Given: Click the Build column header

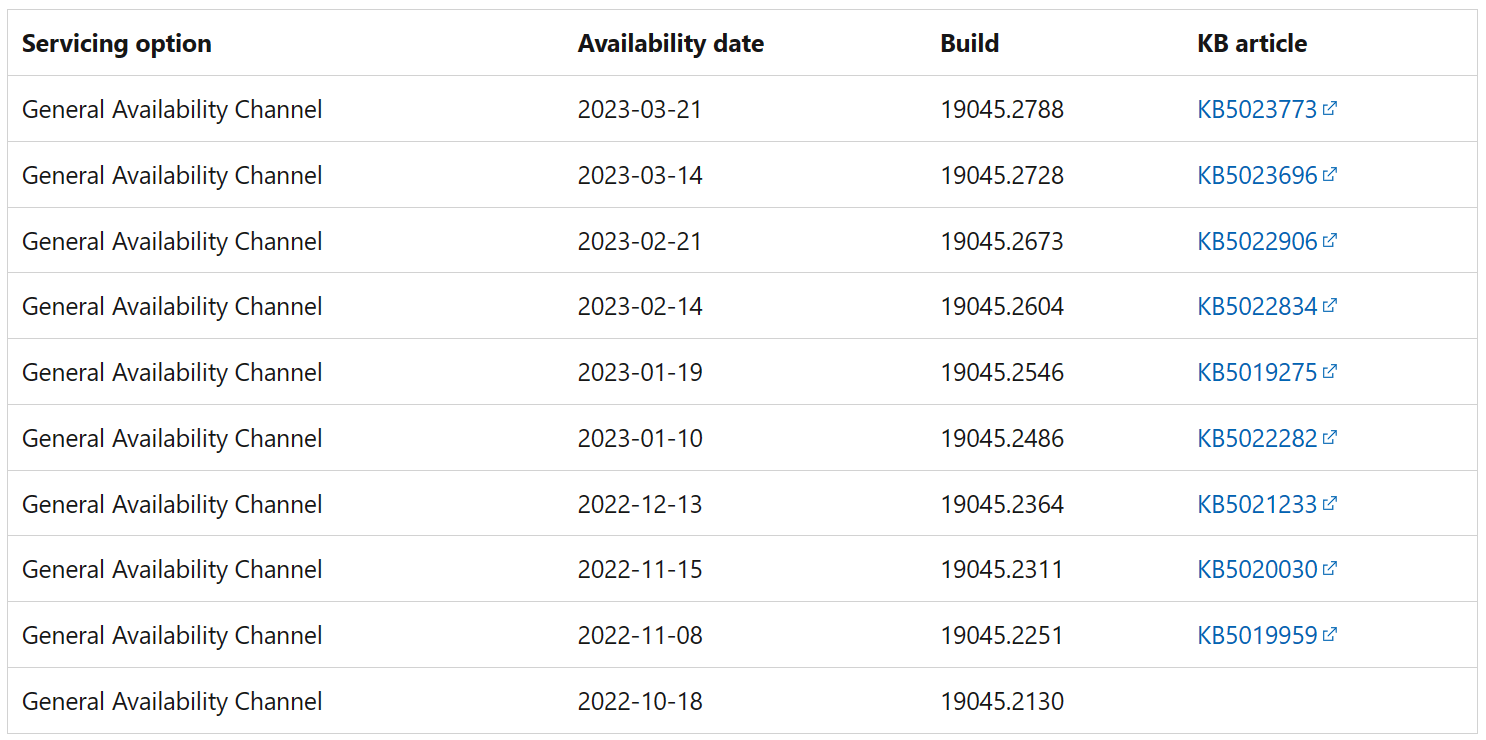Looking at the screenshot, I should click(x=970, y=44).
